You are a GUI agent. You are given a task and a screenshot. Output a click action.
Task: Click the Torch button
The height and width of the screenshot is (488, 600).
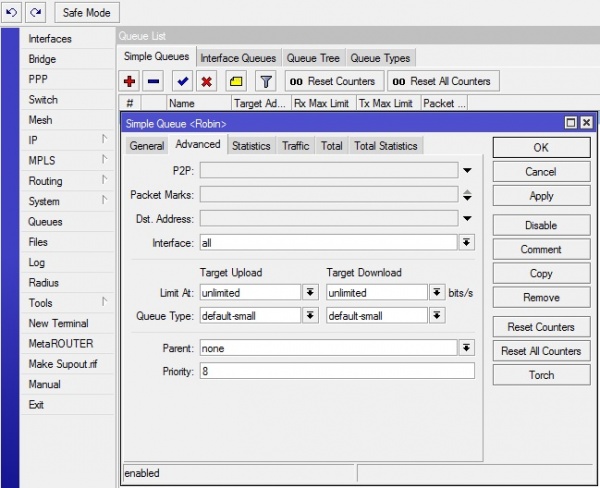pos(541,375)
